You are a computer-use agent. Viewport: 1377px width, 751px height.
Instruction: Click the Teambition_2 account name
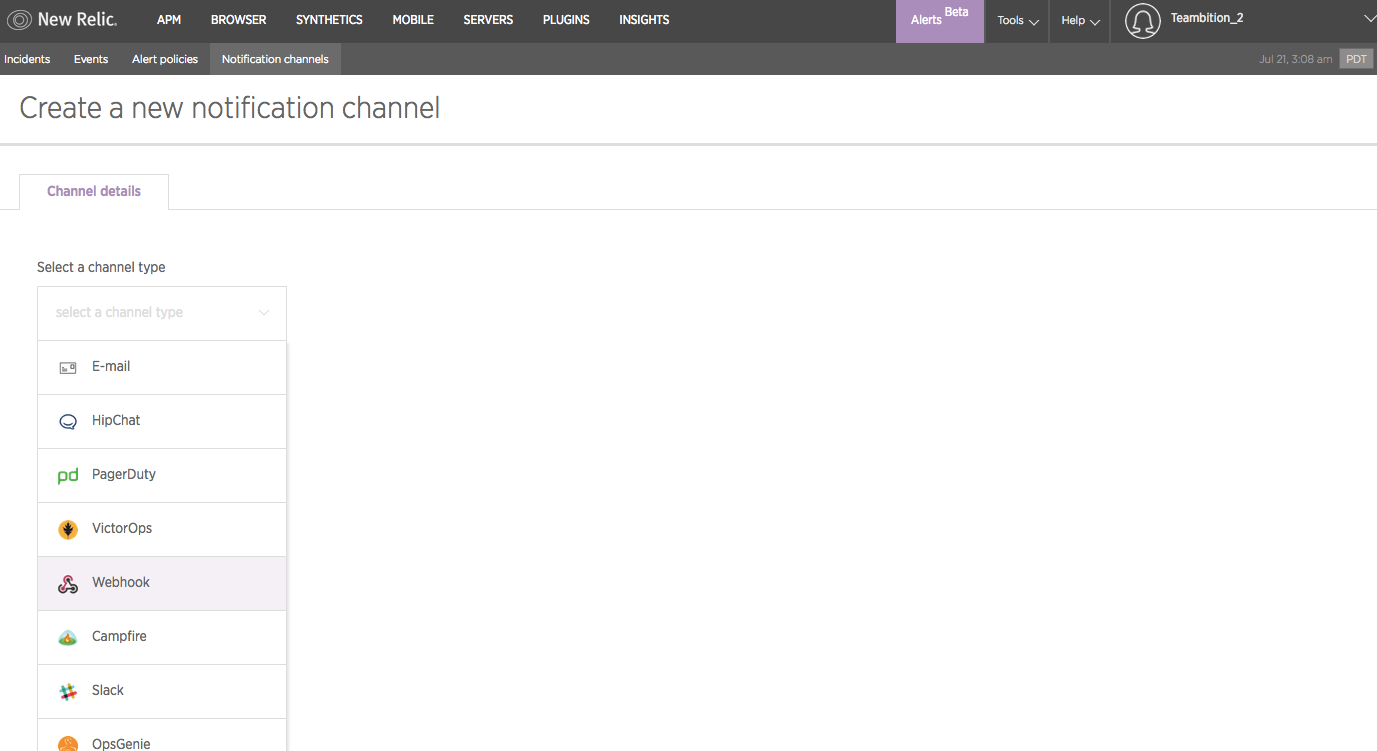[1207, 18]
